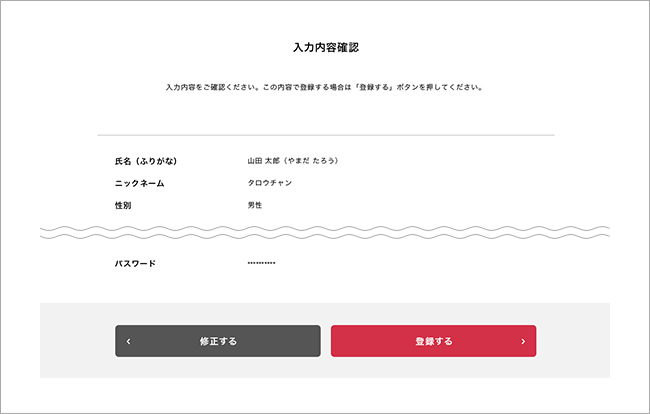
Task: Click the instruction text under the heading
Action: coord(324,87)
